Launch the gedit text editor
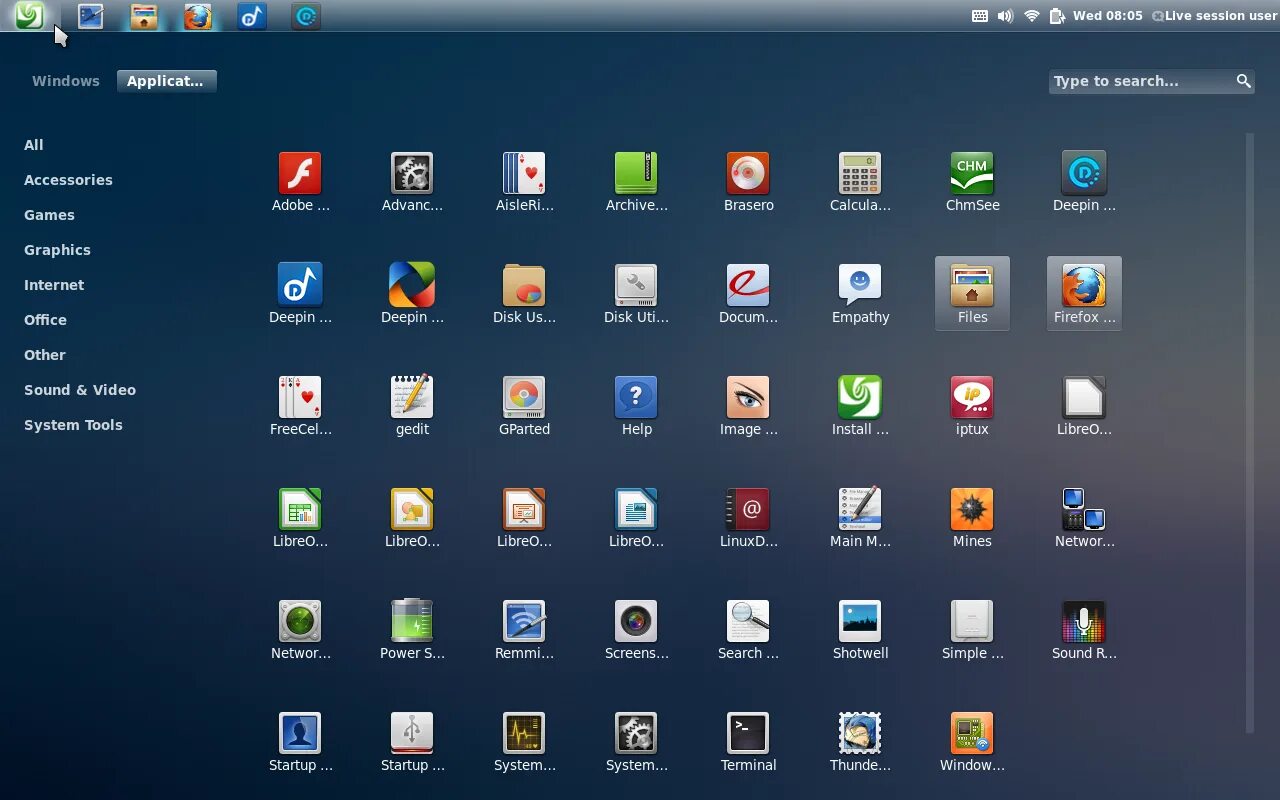This screenshot has height=800, width=1280. point(412,398)
